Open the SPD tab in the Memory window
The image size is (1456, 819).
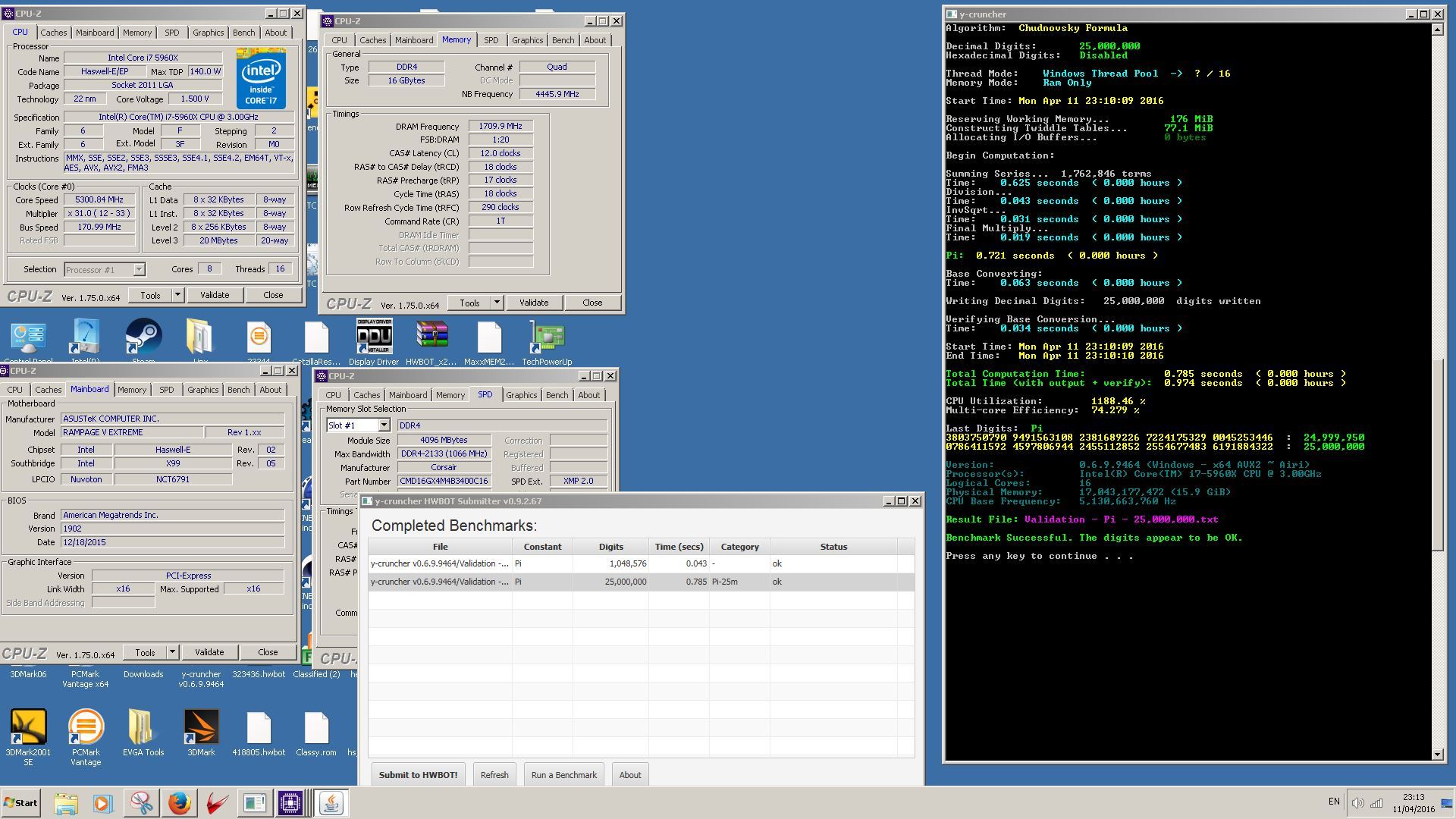491,40
